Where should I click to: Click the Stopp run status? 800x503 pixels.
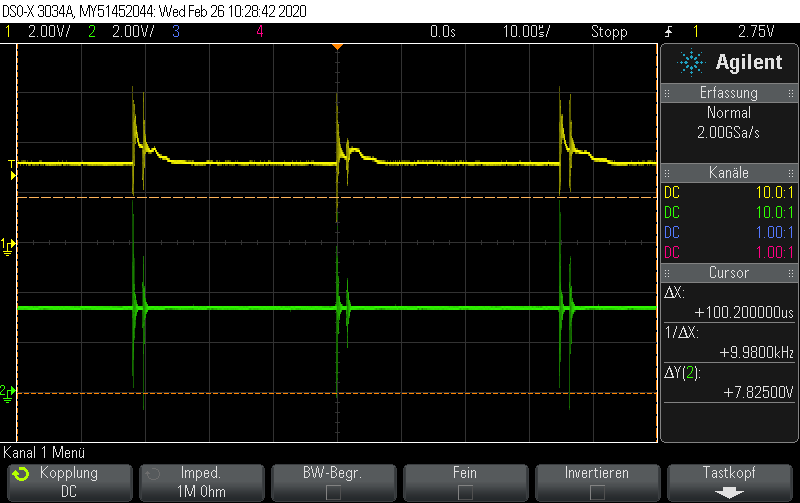point(609,32)
